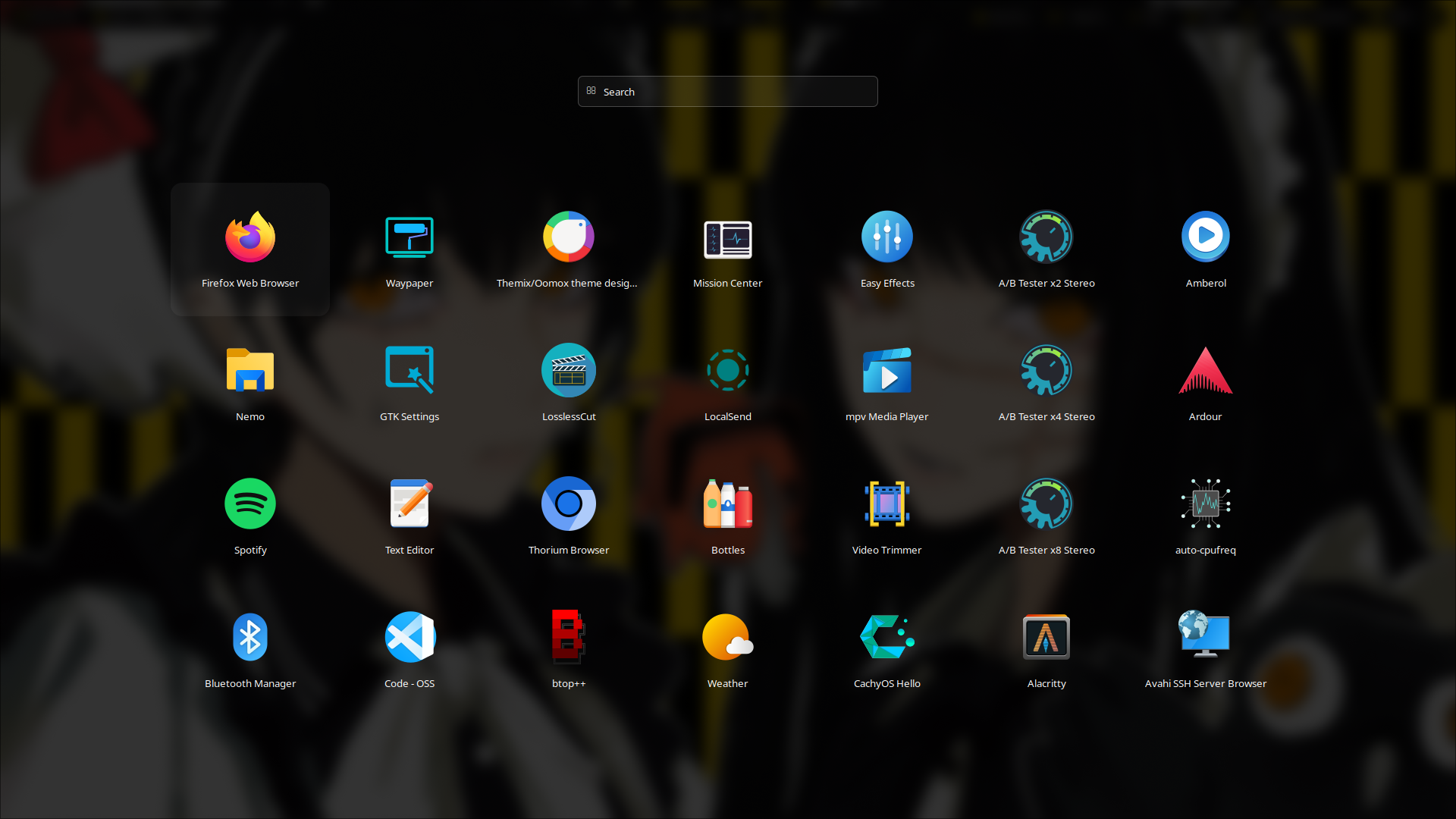Launch Thorium Browser
This screenshot has height=819, width=1456.
point(569,504)
